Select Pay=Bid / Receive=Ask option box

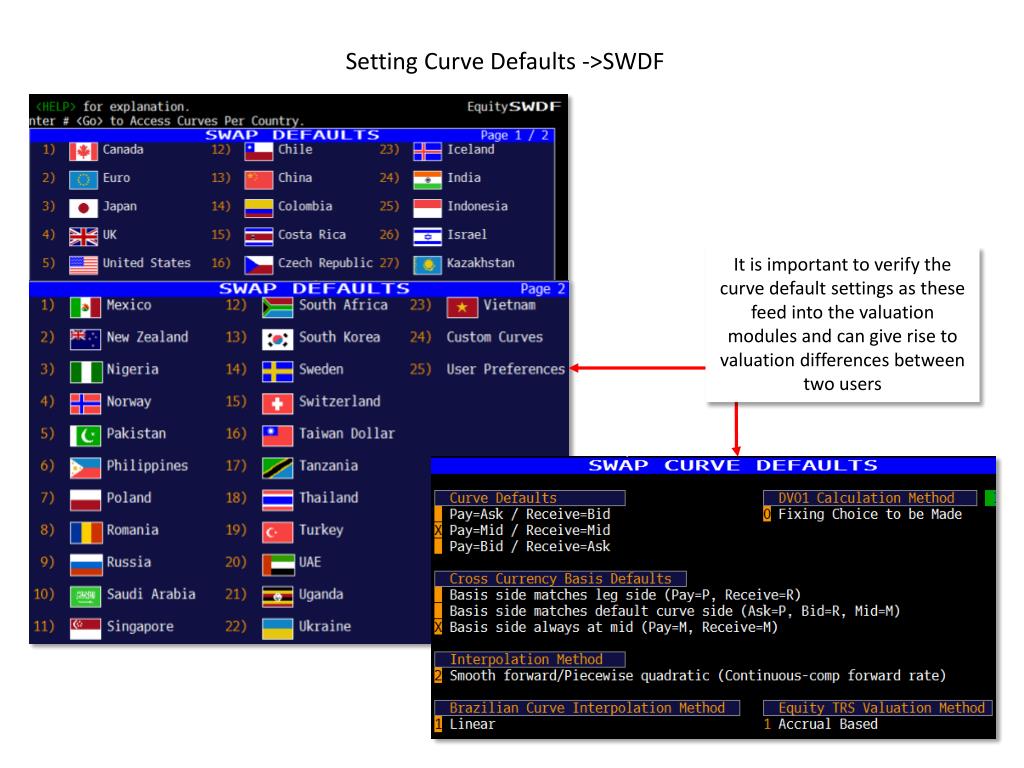tap(438, 547)
